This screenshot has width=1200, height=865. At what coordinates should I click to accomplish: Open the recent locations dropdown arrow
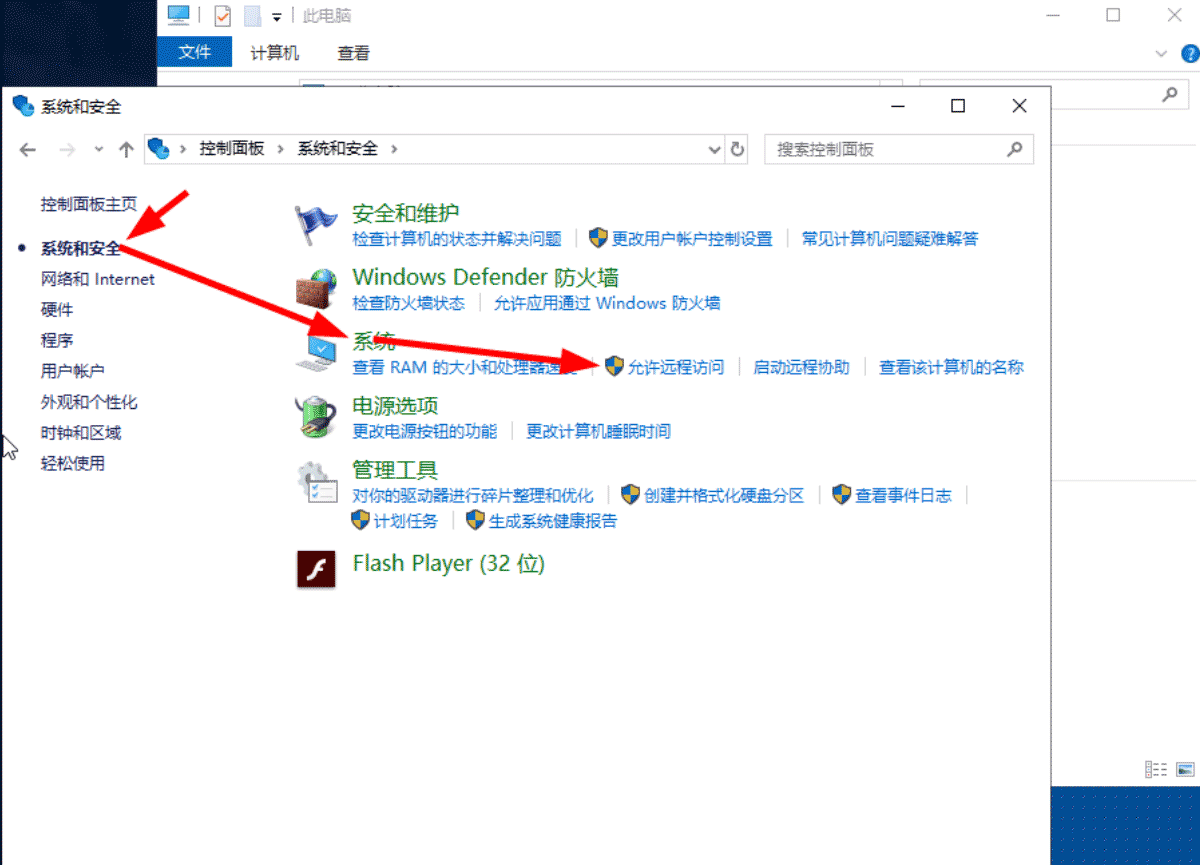pos(98,149)
